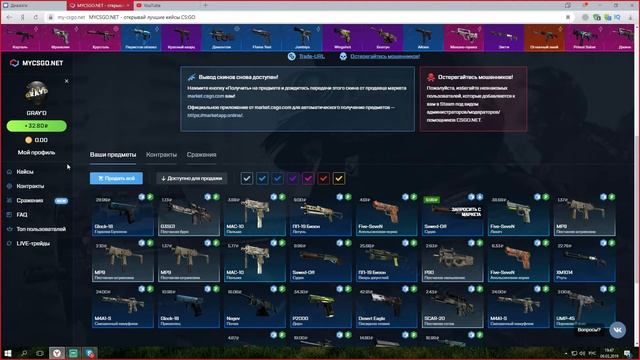Click the gold coin 0.00 balance
The height and width of the screenshot is (360, 640).
tap(37, 140)
